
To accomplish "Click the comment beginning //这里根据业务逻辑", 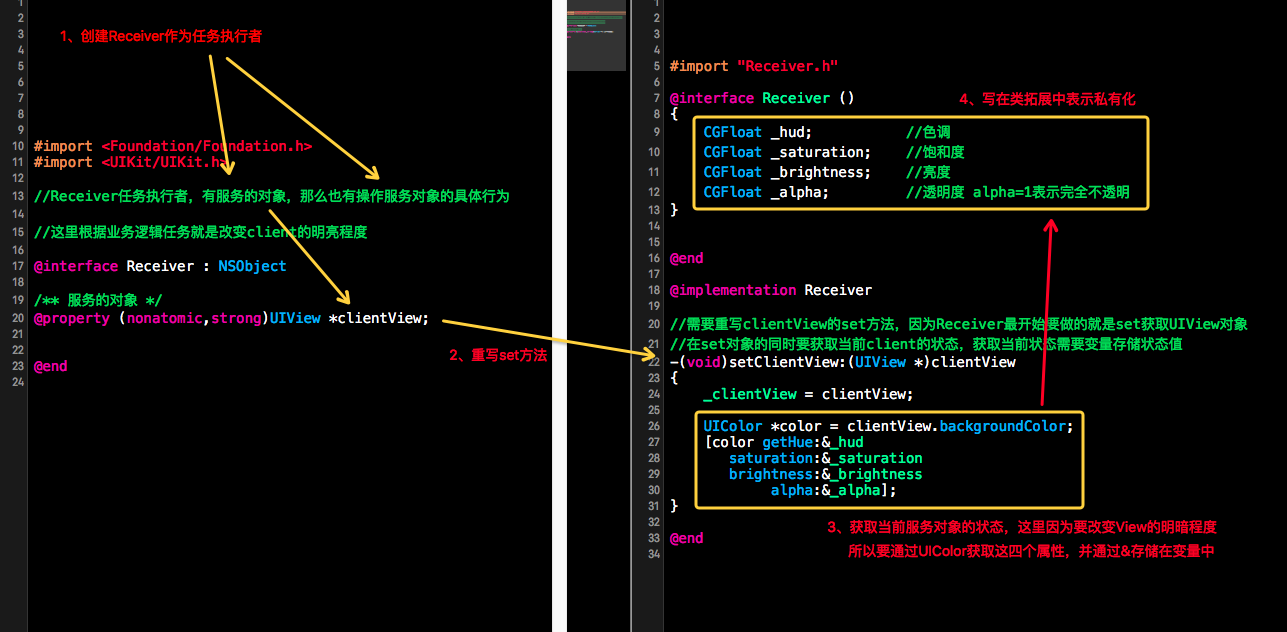I will [201, 231].
